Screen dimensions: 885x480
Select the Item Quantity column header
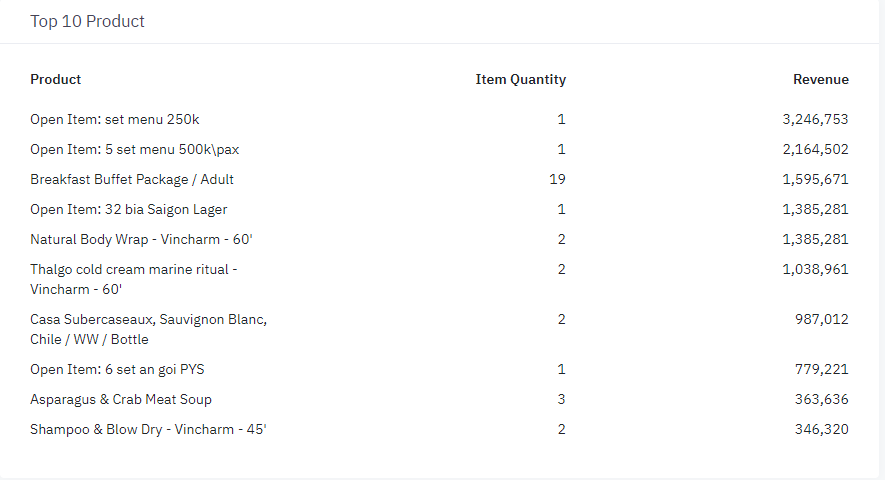click(x=520, y=79)
